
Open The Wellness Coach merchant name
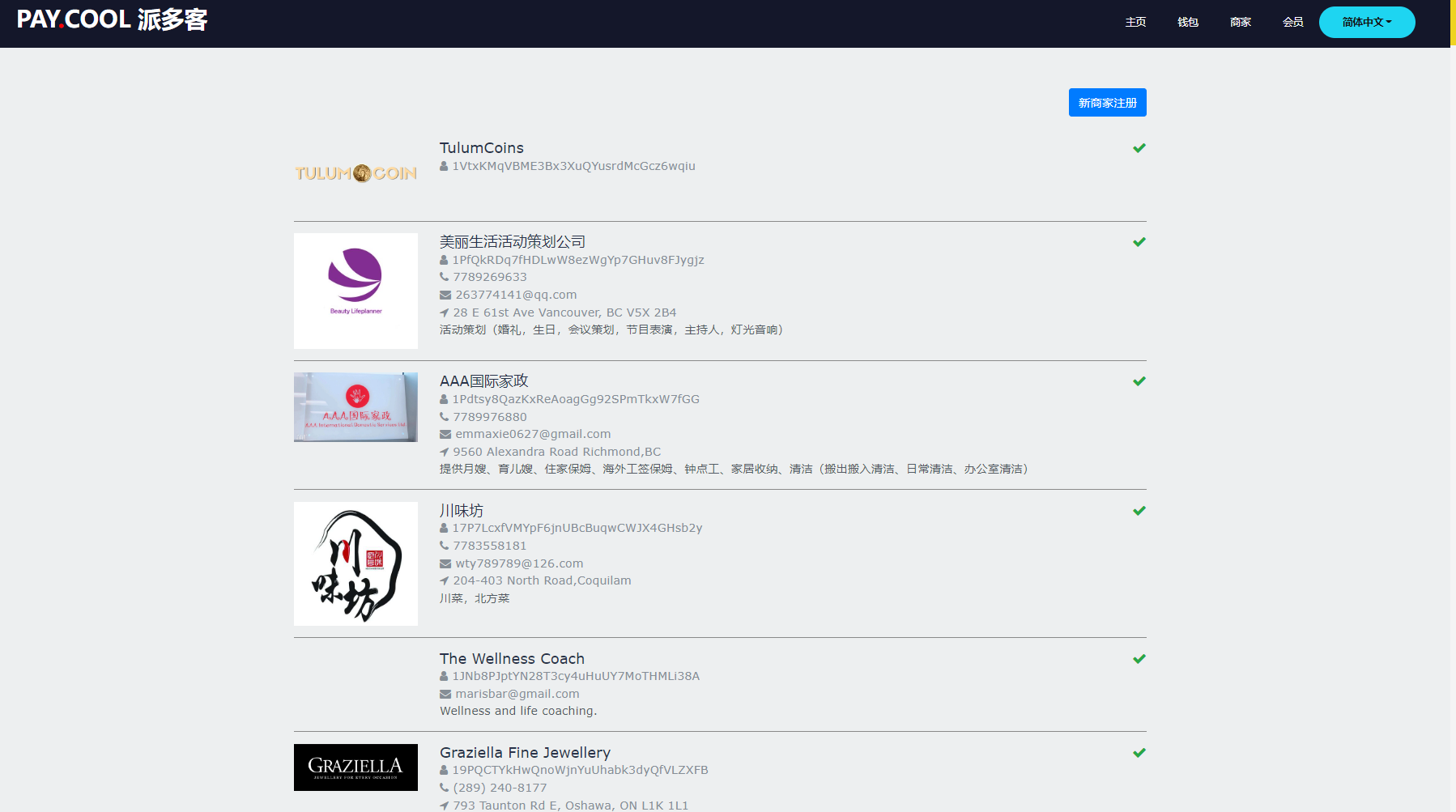(x=512, y=659)
